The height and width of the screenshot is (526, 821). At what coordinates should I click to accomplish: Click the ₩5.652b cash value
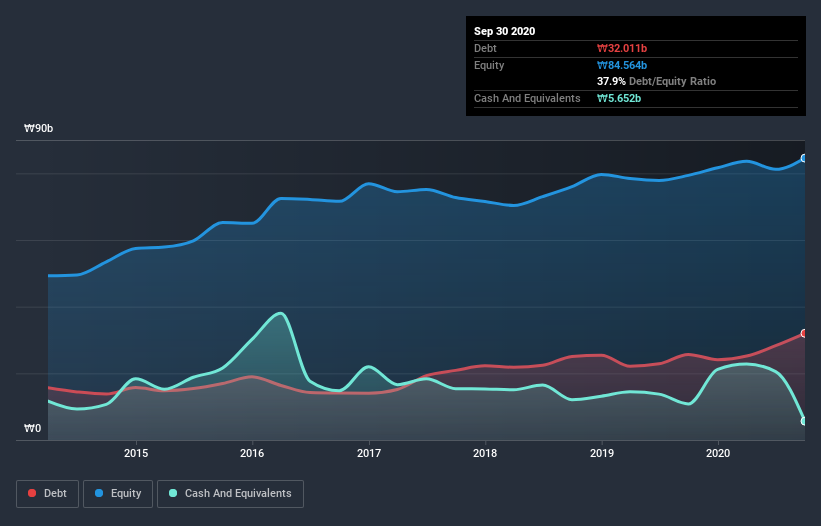coord(619,98)
